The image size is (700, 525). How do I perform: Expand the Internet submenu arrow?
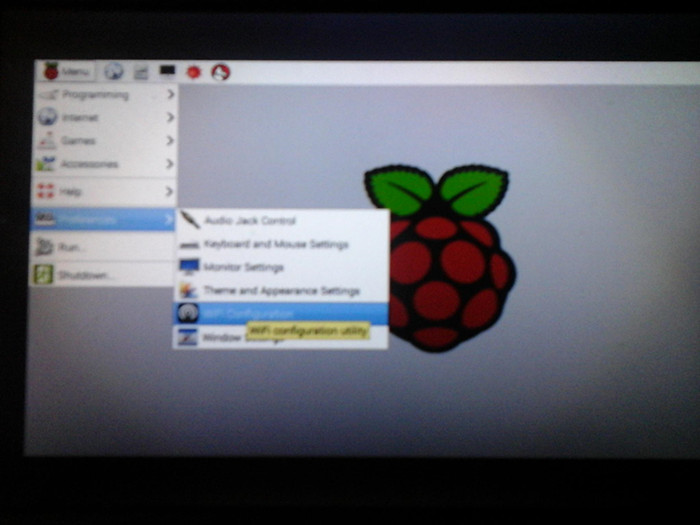(170, 117)
